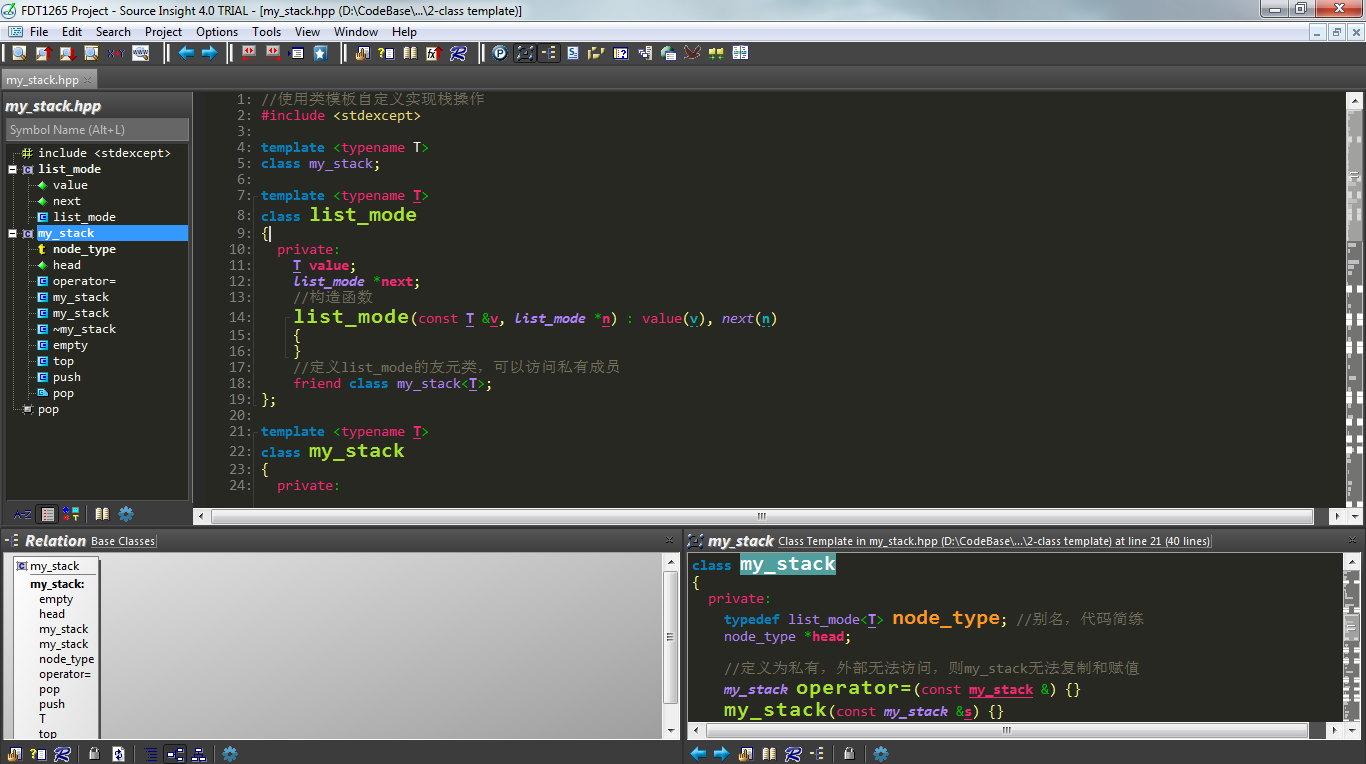Open the Tools menu
This screenshot has width=1366, height=764.
coord(267,32)
